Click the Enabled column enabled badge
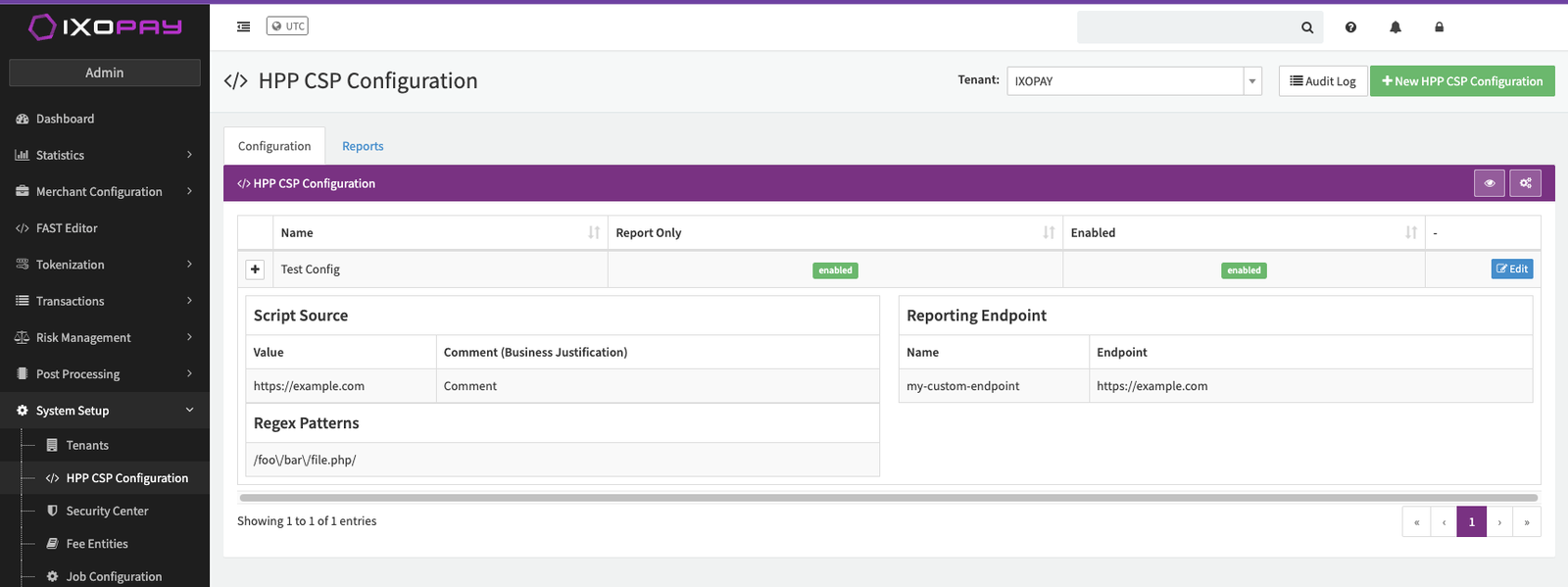Viewport: 1568px width, 587px height. (1244, 270)
